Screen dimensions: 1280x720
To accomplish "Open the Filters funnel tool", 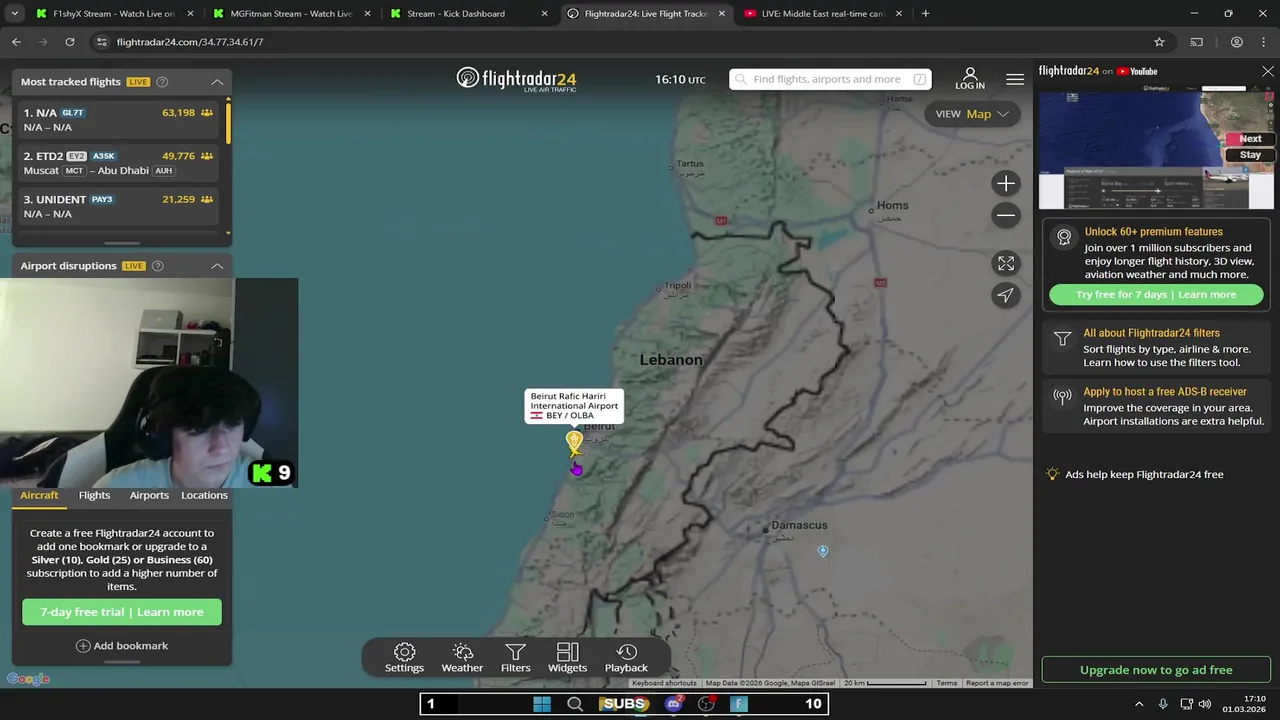I will click(x=515, y=658).
